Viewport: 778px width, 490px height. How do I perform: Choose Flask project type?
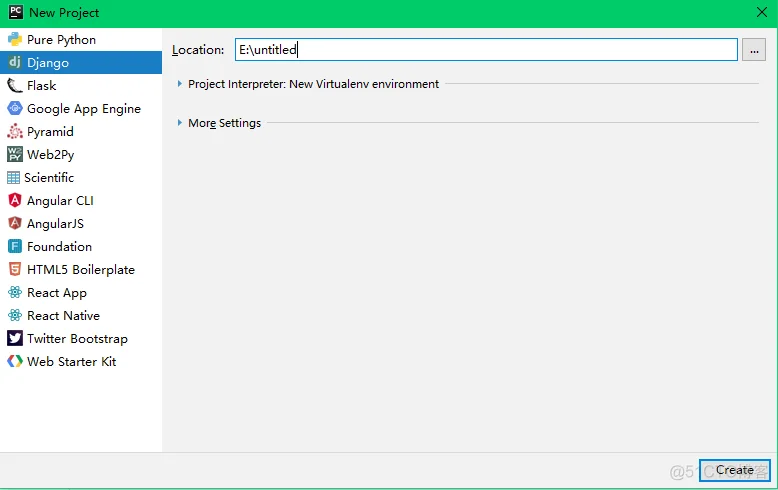81,85
